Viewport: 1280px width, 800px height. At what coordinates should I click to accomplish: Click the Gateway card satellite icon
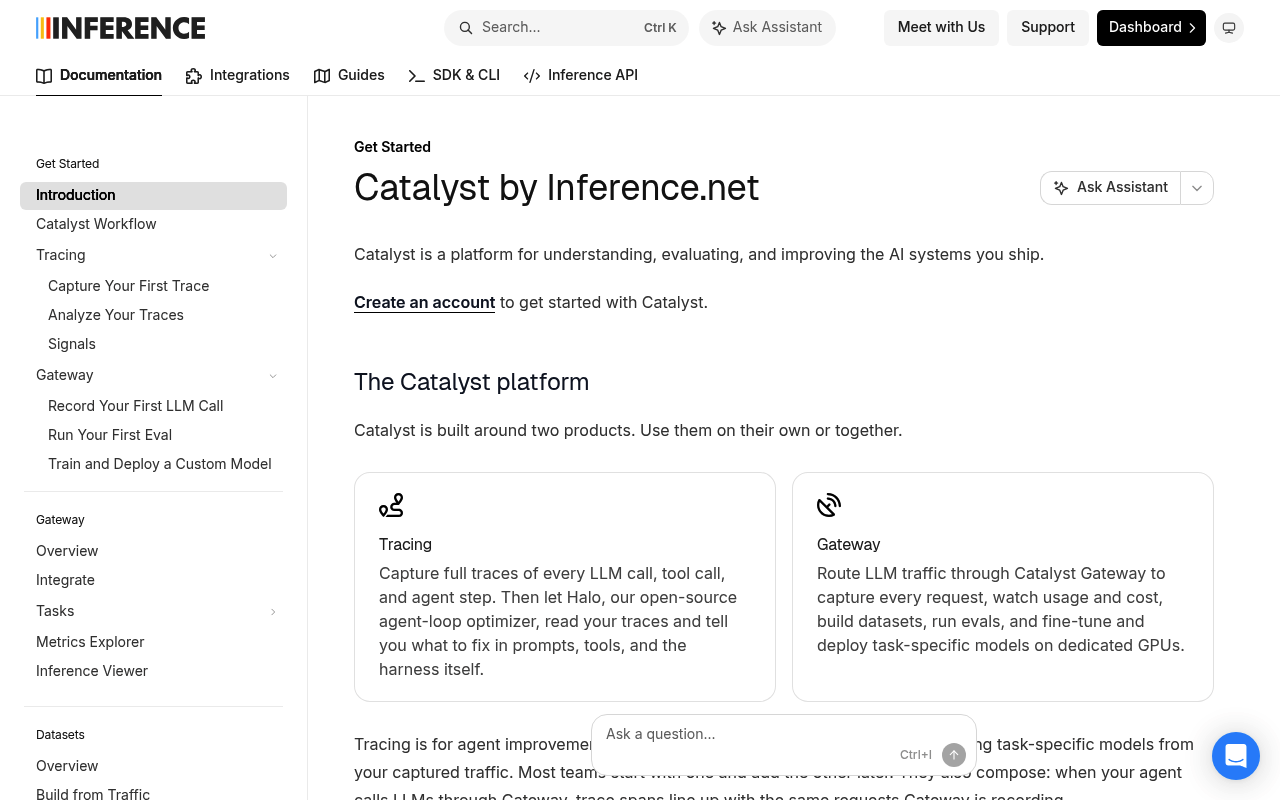829,505
